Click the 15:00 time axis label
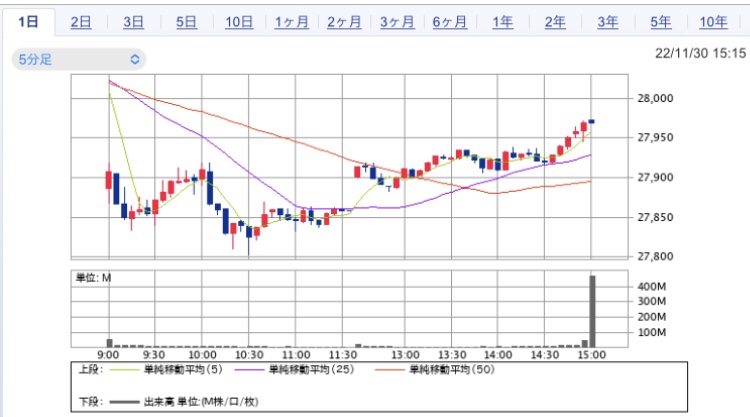 click(592, 355)
